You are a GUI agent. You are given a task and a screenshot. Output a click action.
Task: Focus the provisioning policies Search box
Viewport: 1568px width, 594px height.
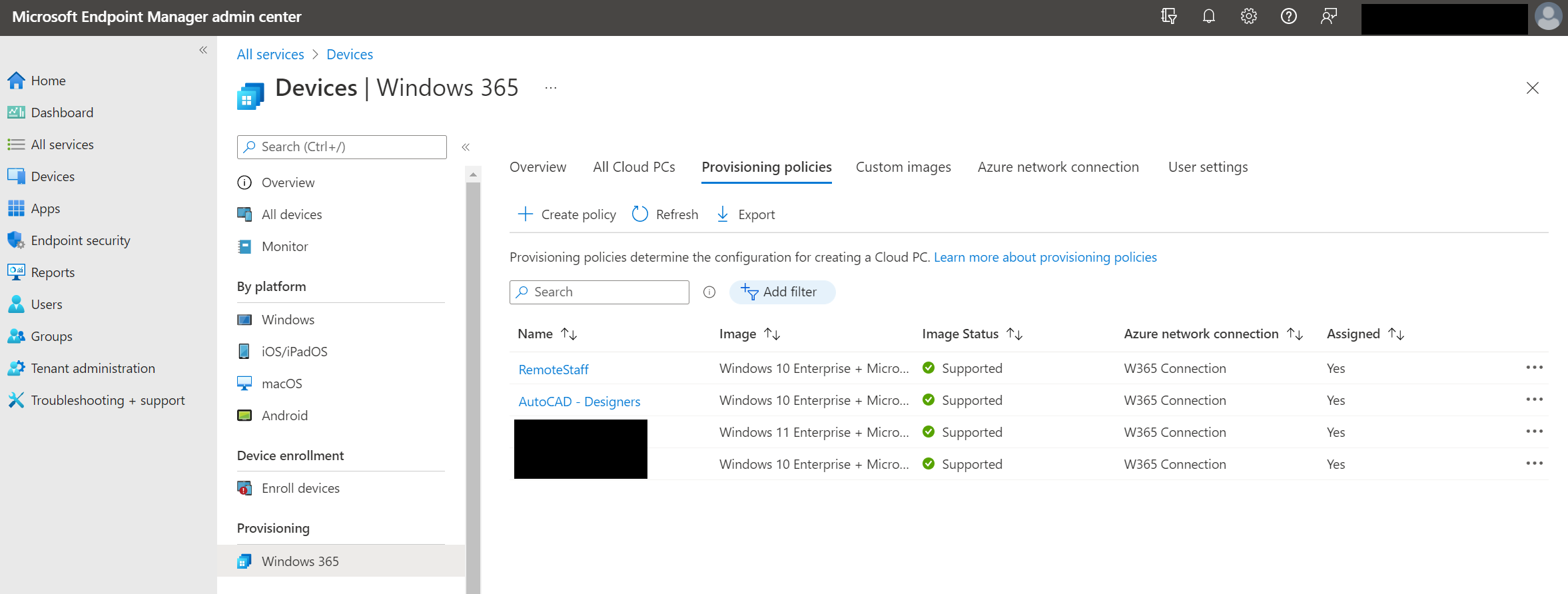pos(599,292)
